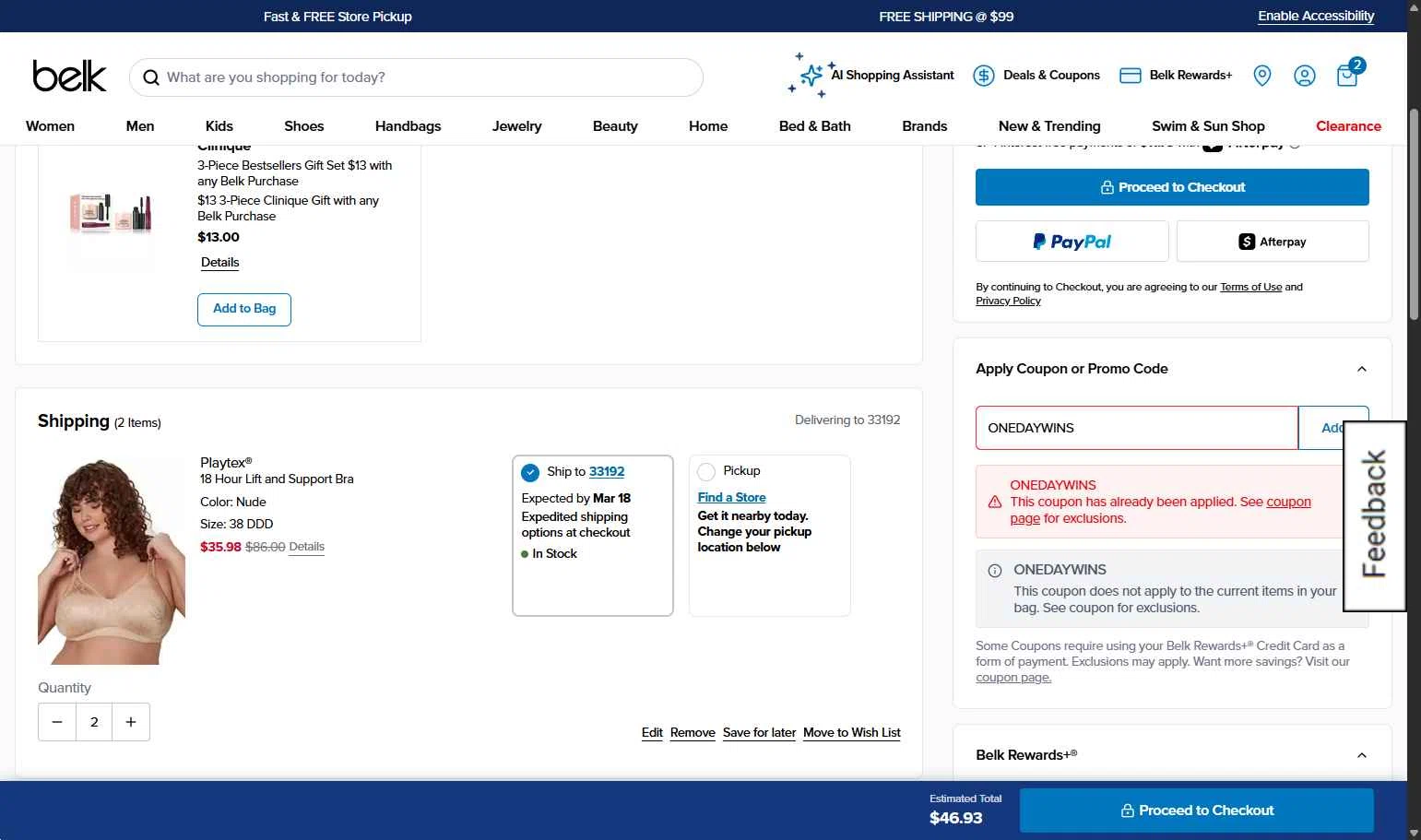Open the New & Trending menu

1049,126
